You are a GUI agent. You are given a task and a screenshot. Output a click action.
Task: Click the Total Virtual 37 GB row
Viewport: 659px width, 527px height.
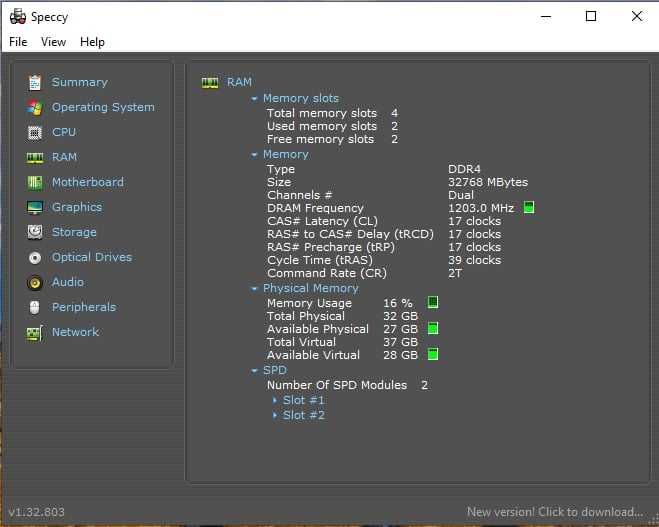[x=343, y=343]
